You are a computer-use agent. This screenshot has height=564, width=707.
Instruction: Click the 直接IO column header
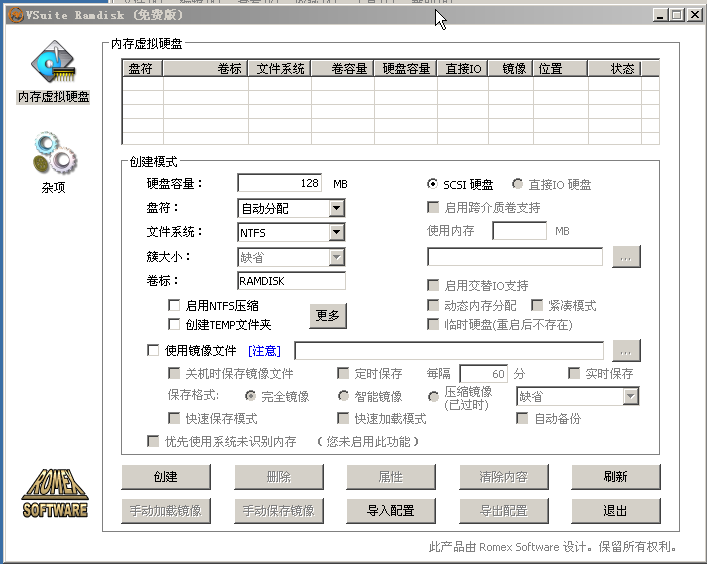463,69
